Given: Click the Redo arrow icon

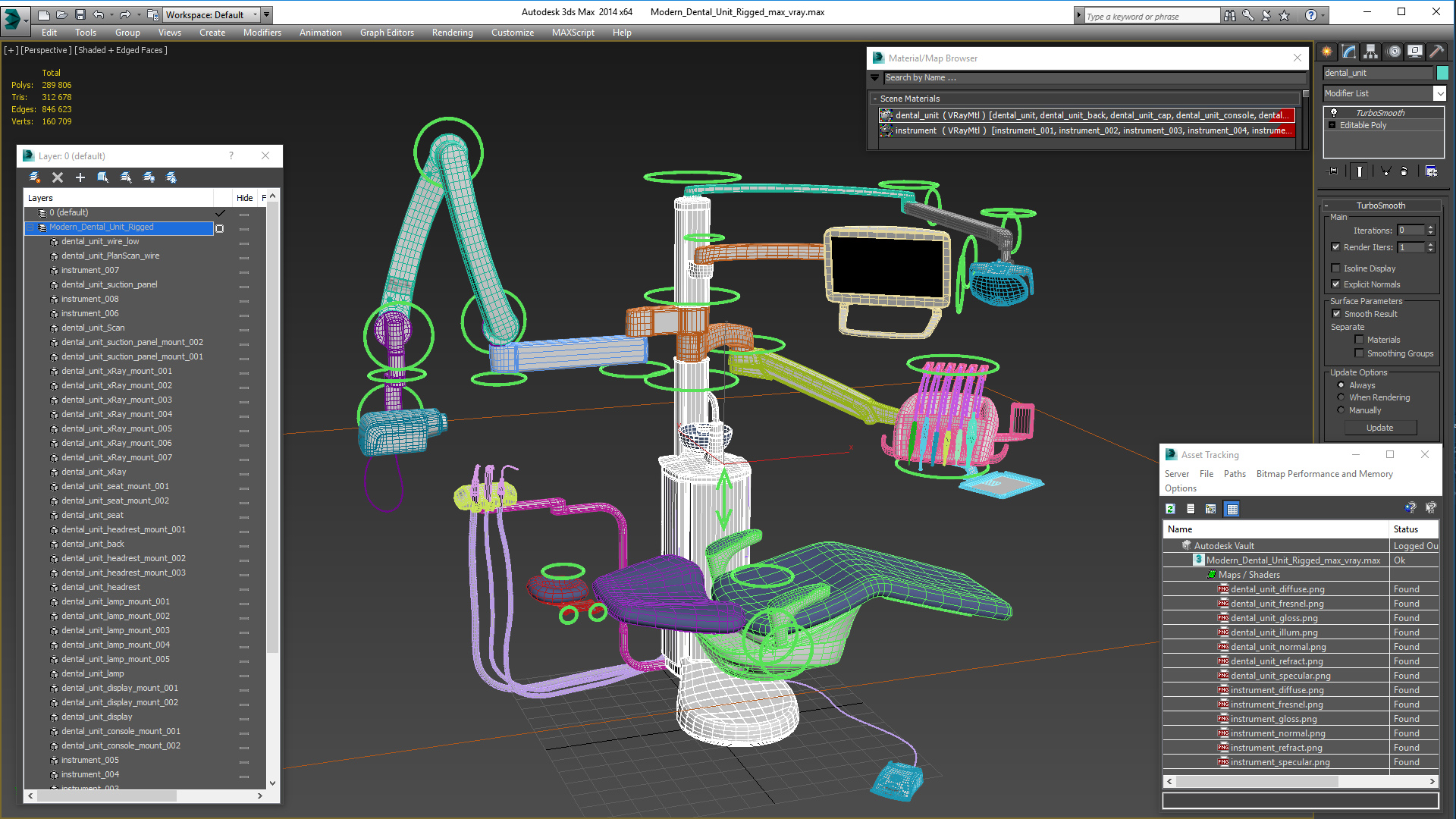Looking at the screenshot, I should point(125,14).
